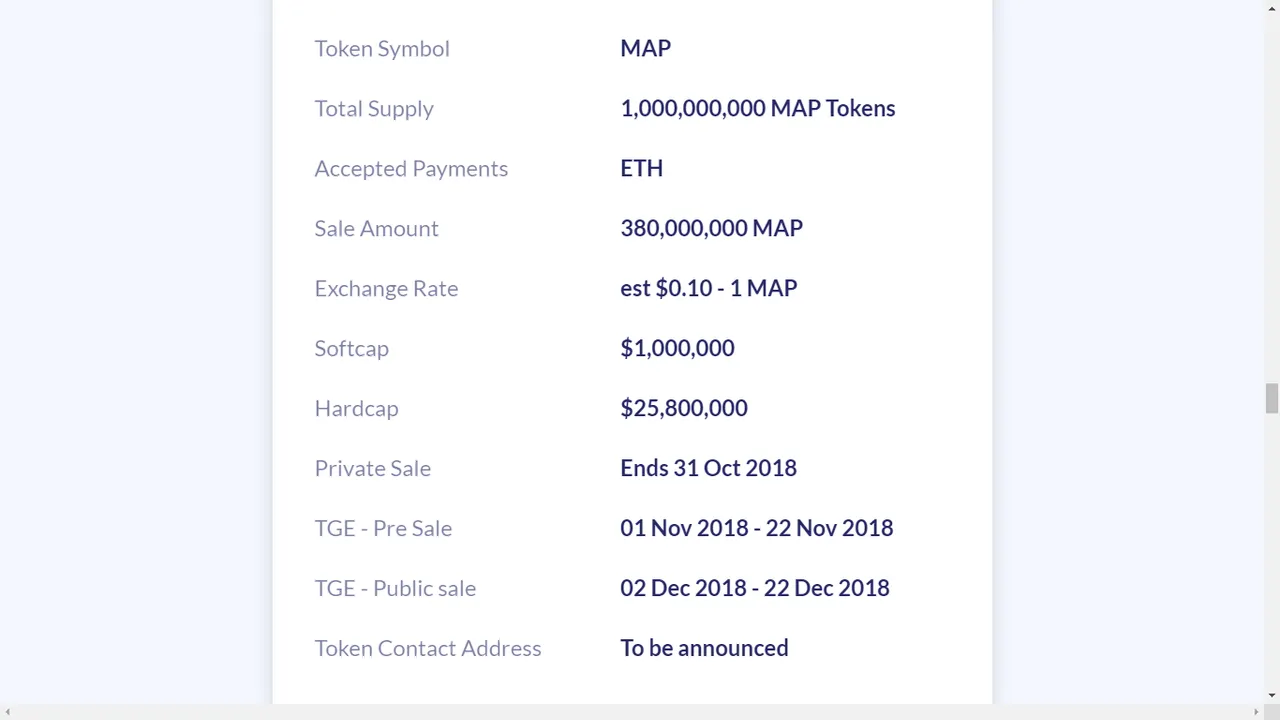Click the Hardcap $25,800,000 value

click(x=684, y=408)
